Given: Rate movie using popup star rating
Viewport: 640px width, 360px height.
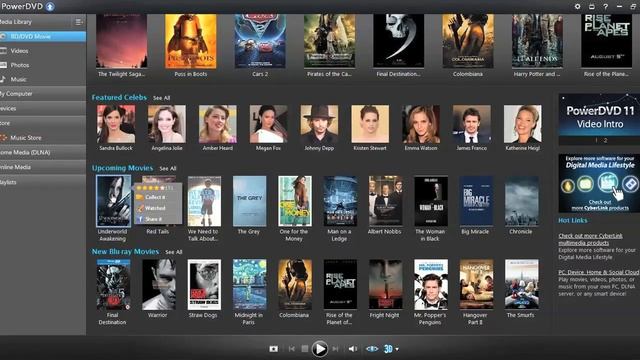Looking at the screenshot, I should (150, 188).
